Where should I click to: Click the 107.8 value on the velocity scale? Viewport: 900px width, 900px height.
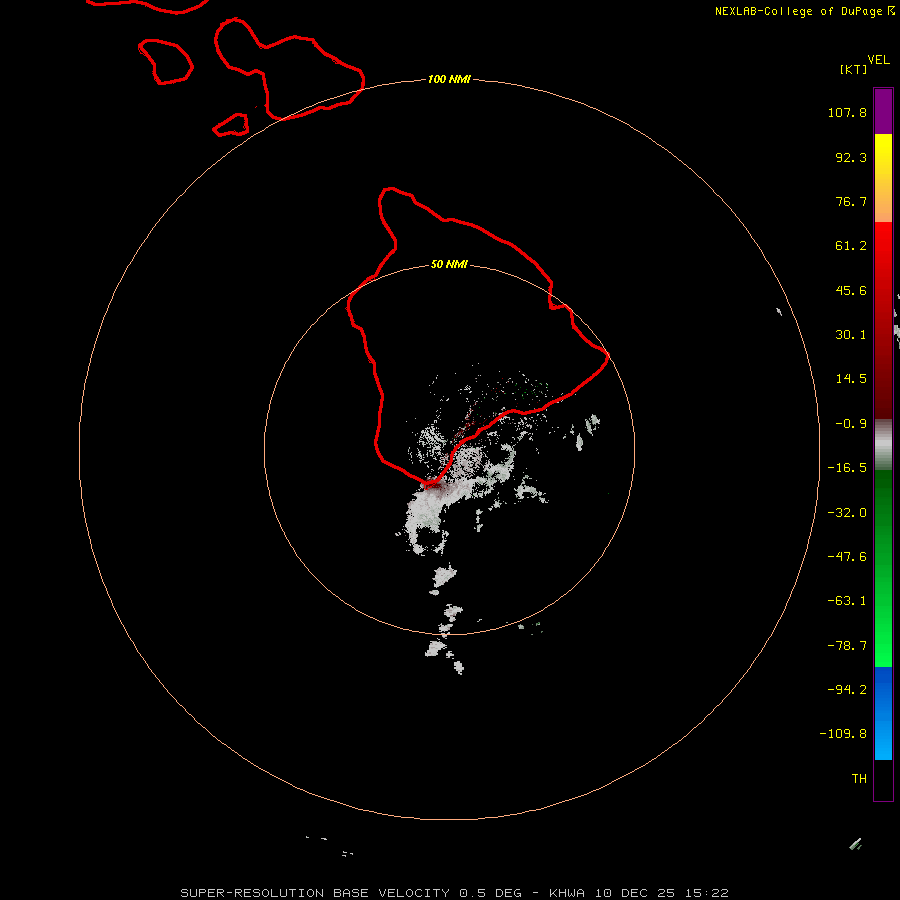[847, 112]
